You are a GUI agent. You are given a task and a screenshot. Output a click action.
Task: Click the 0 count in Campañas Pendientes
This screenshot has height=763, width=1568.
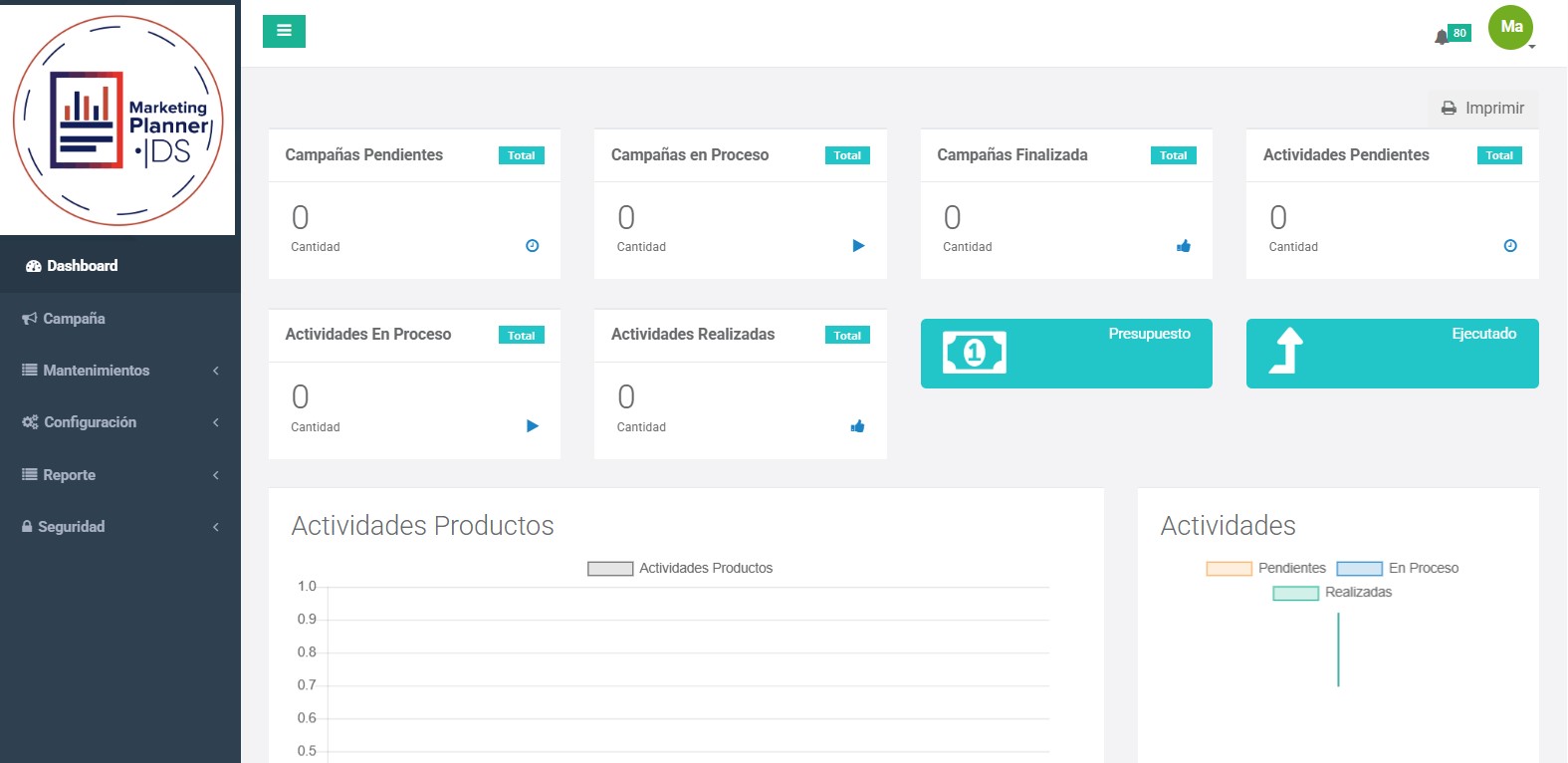(301, 217)
